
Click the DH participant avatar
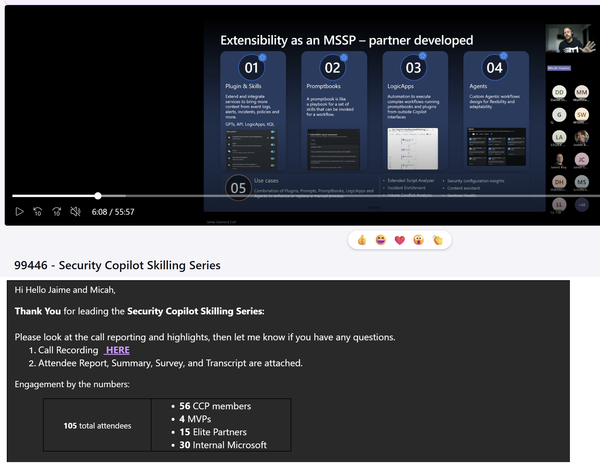pos(559,182)
